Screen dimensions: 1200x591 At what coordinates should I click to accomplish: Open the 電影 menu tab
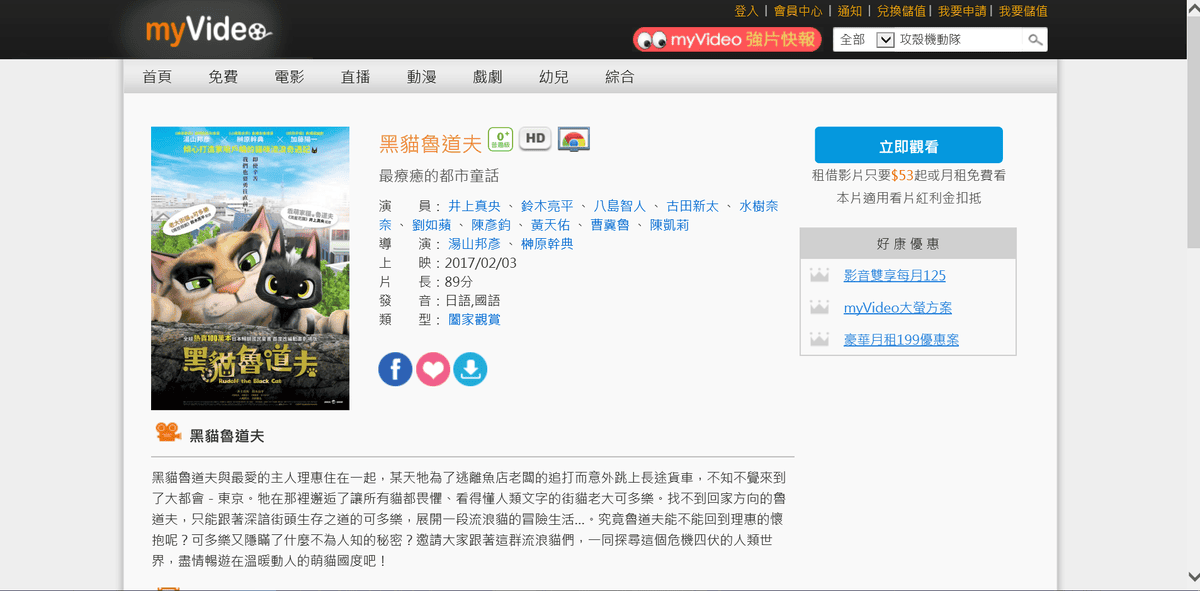pos(289,77)
